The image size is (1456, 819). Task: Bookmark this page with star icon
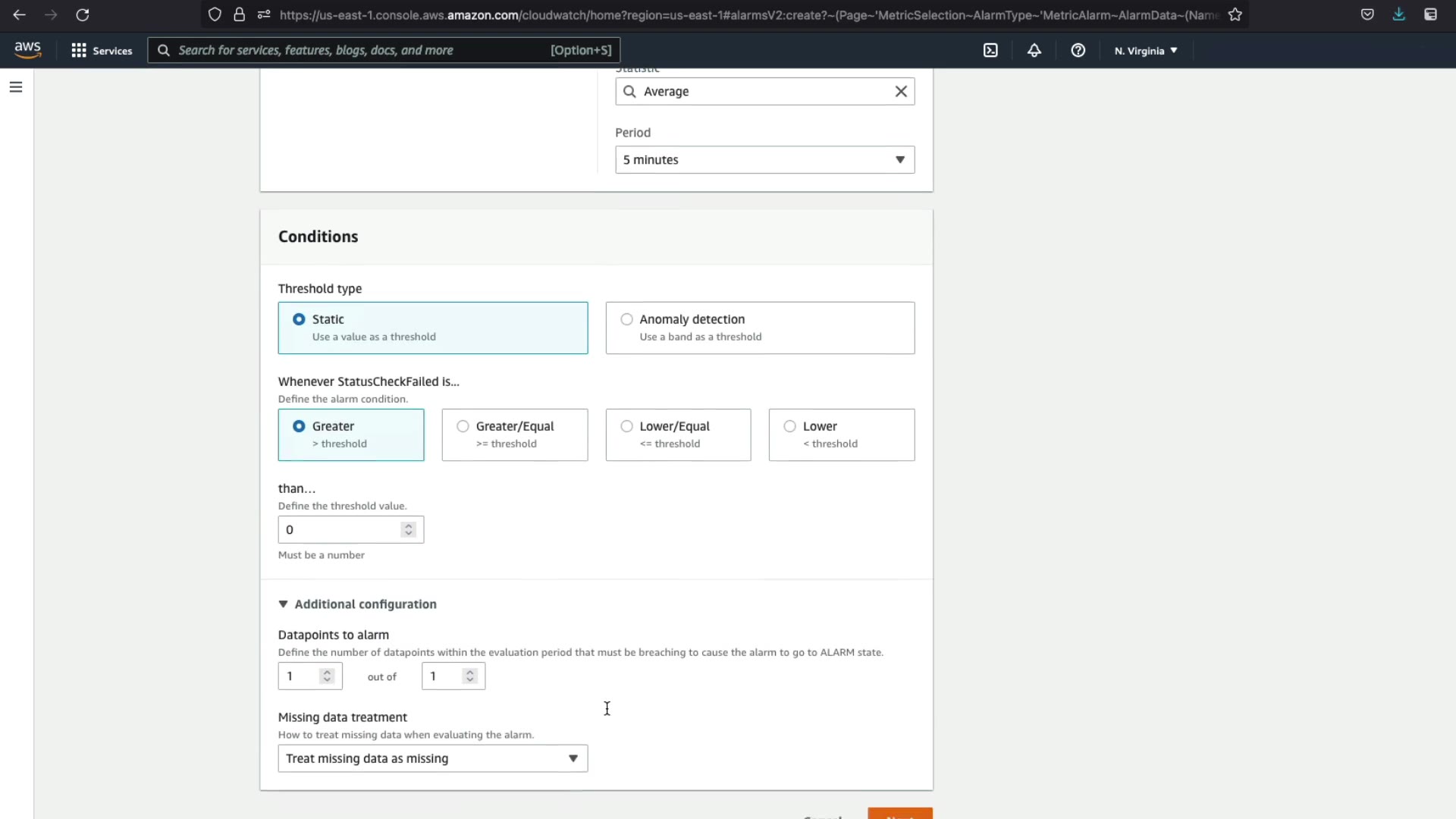pos(1235,14)
